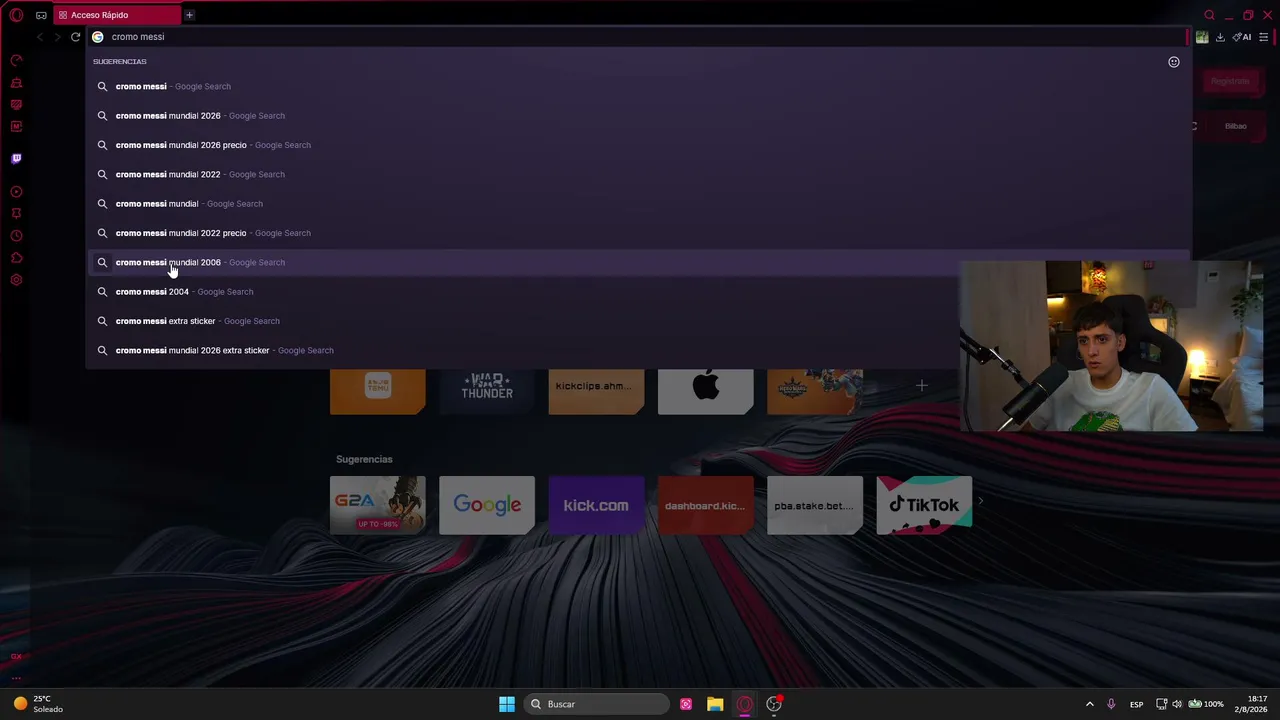
Task: Open the Temu speed dial tile
Action: (378, 391)
